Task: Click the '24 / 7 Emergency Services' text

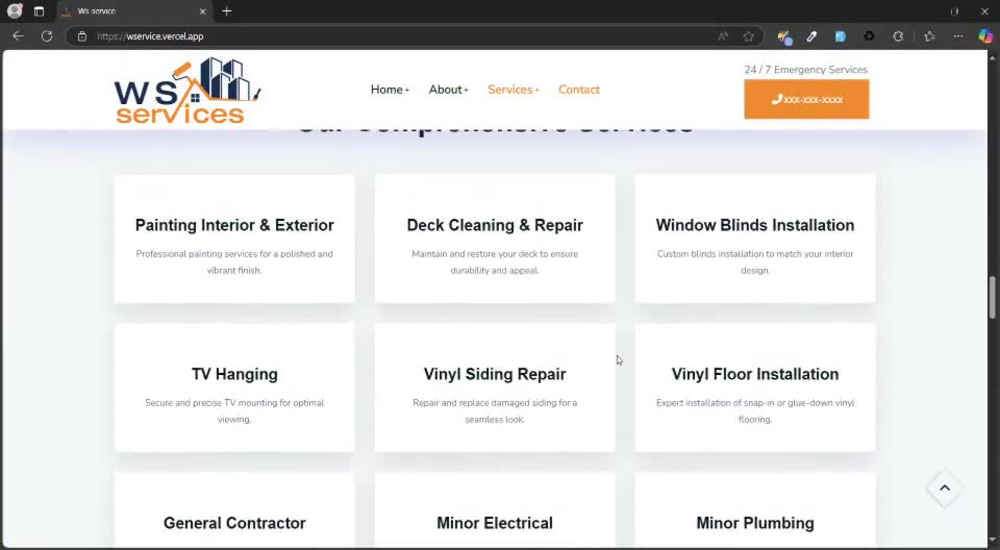Action: tap(806, 70)
